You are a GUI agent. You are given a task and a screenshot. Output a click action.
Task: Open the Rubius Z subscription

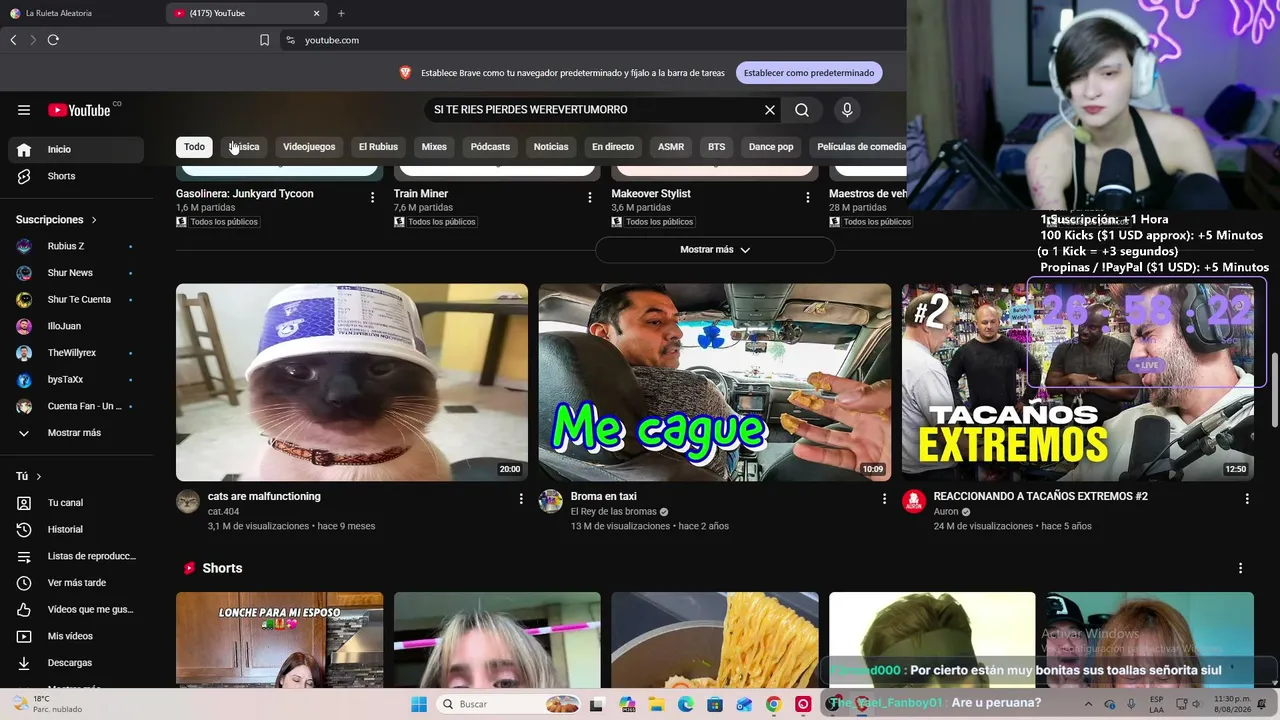pos(76,246)
